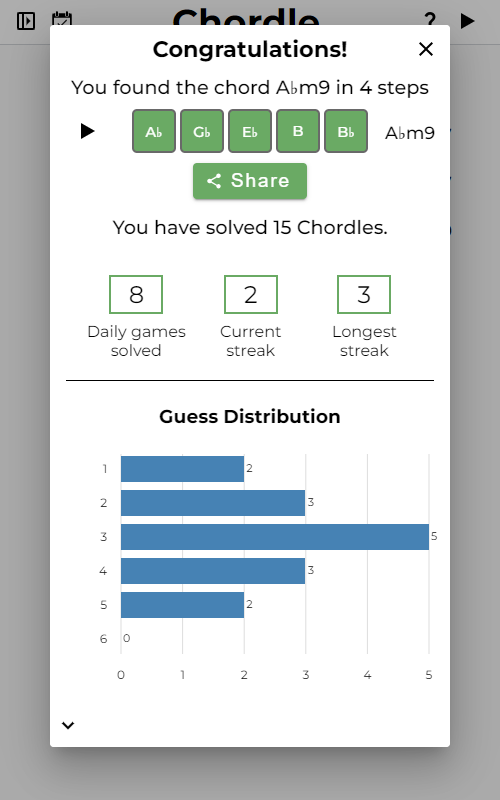Click the A♭m9 chord name label
Screen dimensions: 500x800
click(x=410, y=133)
